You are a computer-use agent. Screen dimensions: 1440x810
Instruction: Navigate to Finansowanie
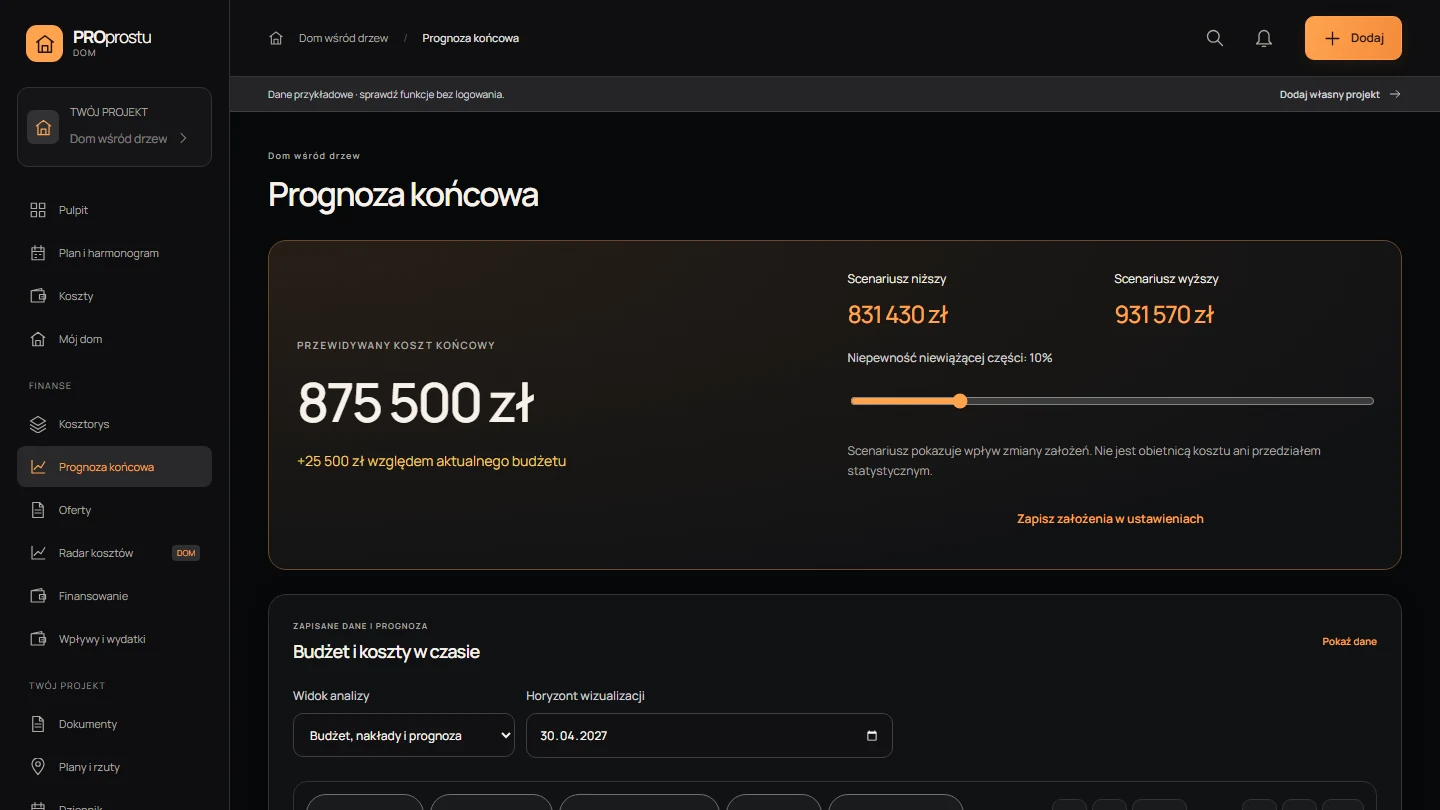(114, 596)
